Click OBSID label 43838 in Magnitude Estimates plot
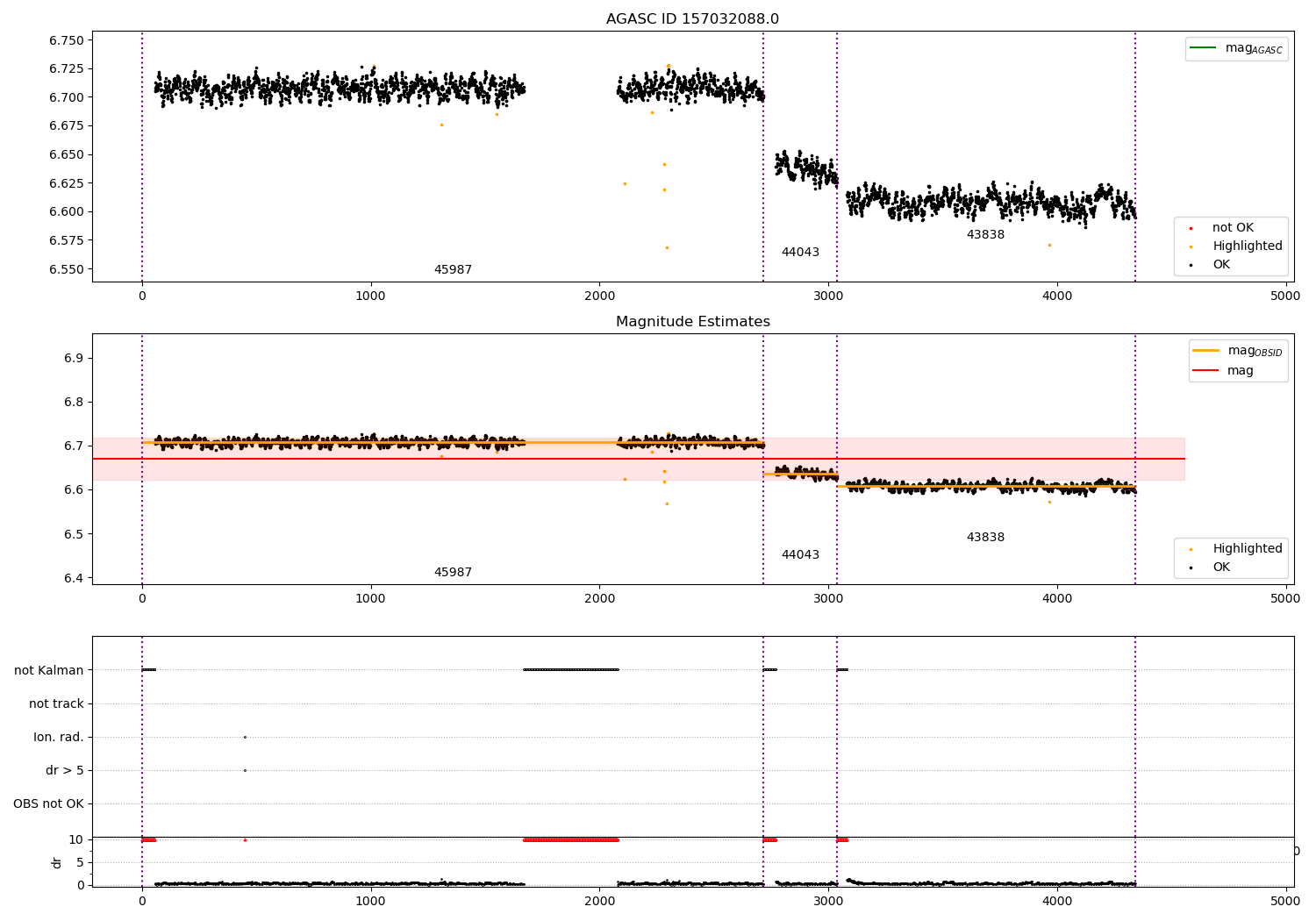Screen dimensions: 1316x921 985,538
